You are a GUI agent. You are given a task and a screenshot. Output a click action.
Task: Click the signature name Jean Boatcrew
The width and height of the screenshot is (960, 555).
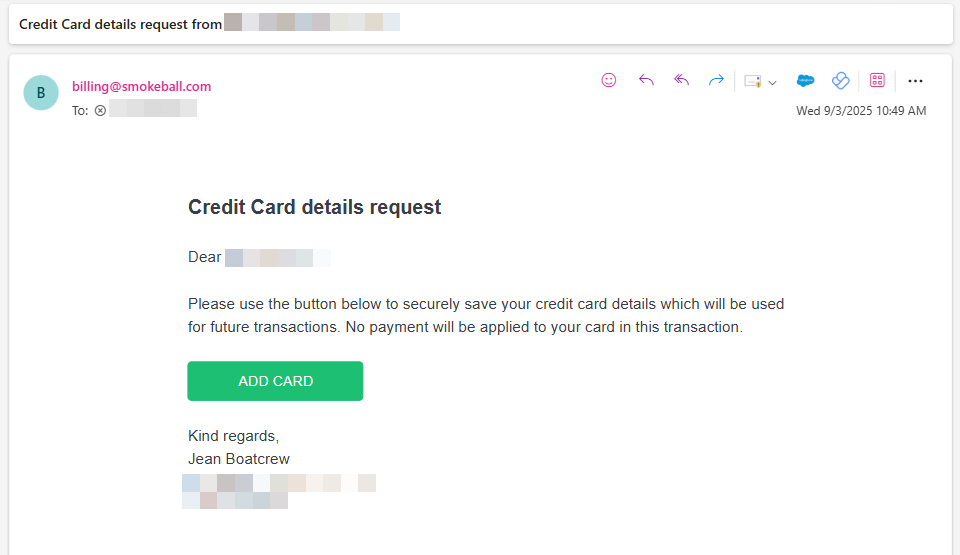coord(239,459)
